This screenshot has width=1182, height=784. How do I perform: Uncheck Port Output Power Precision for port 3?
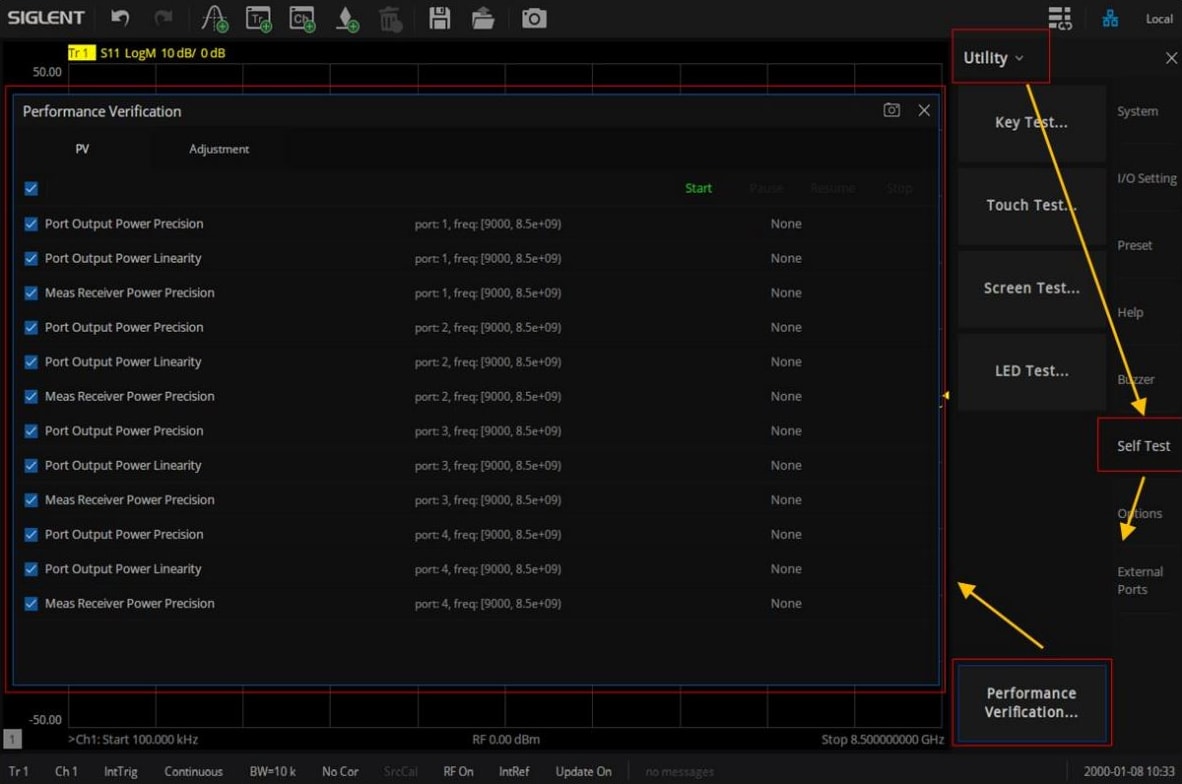(x=31, y=431)
